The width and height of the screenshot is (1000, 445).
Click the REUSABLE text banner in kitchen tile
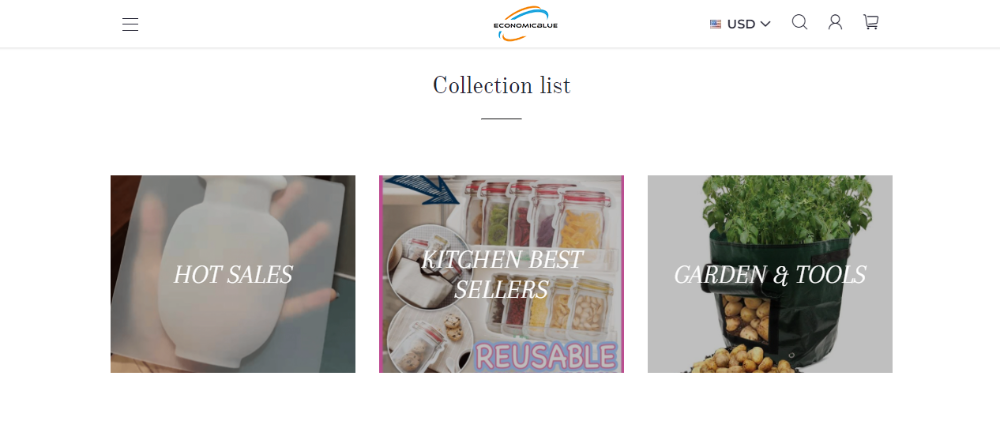547,356
